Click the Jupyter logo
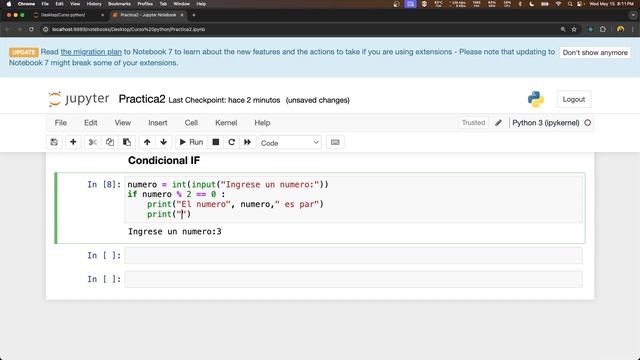Screen dimensions: 640x360 79,99
